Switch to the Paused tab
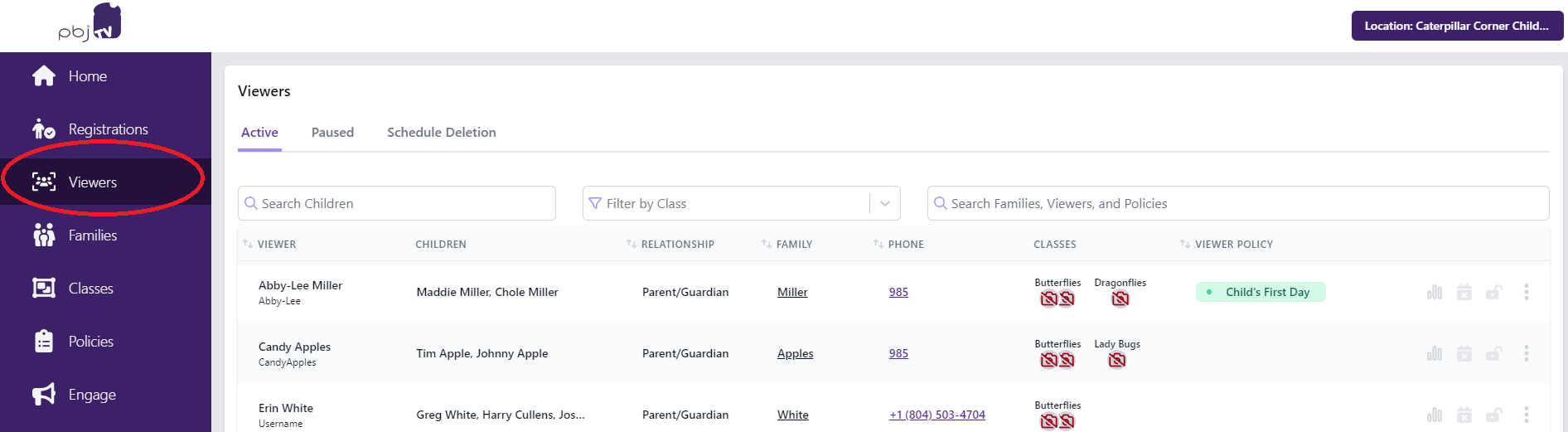Image resolution: width=1568 pixels, height=432 pixels. click(332, 133)
